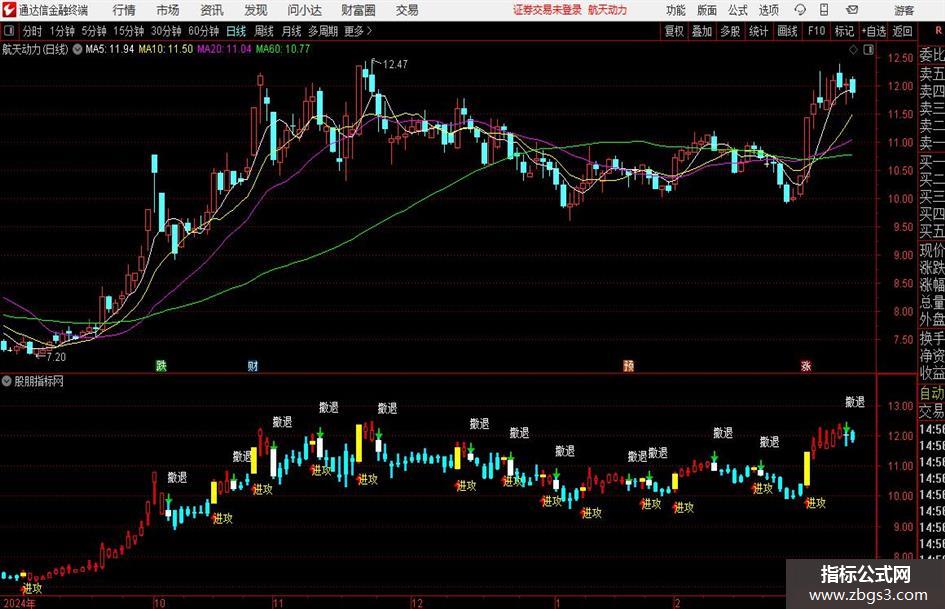Open the F10 company info button
This screenshot has height=609, width=945.
[816, 31]
